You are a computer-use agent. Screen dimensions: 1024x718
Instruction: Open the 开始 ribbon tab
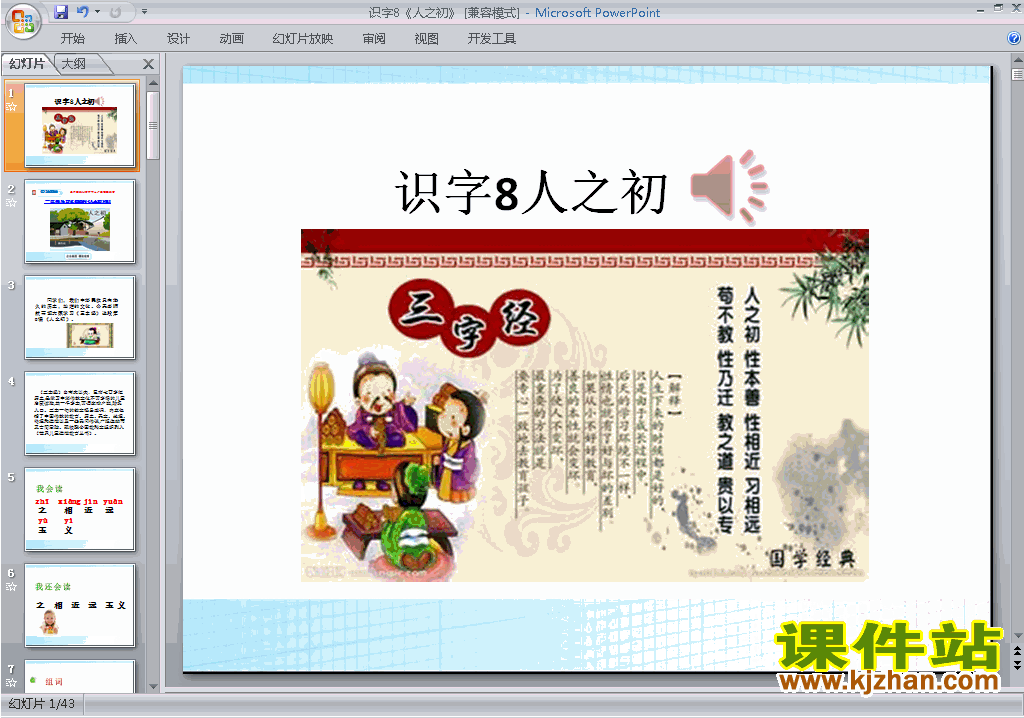tap(72, 39)
